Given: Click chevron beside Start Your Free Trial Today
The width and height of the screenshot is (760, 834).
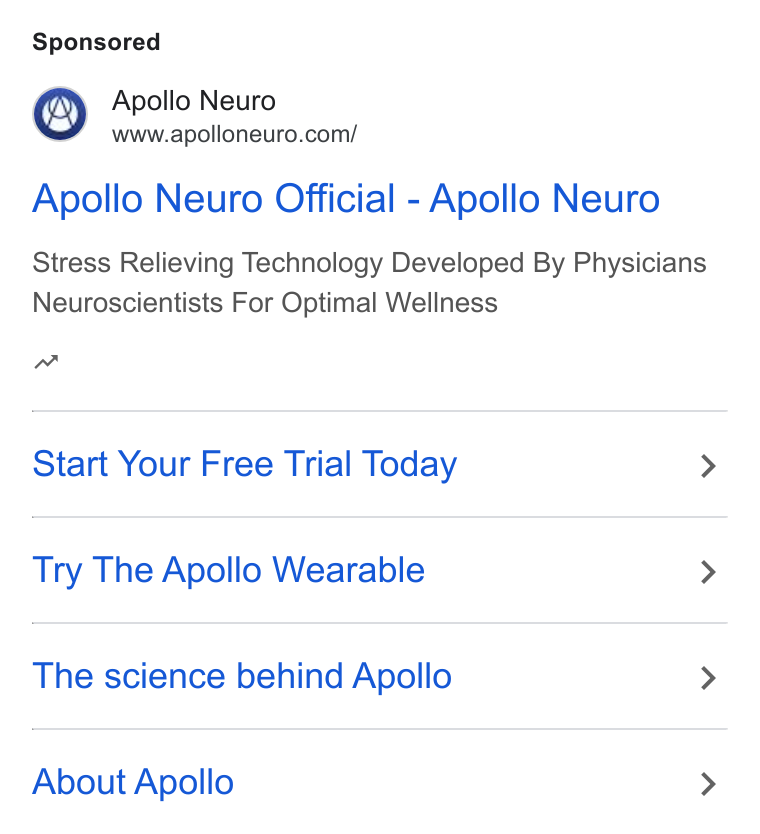Looking at the screenshot, I should [708, 466].
